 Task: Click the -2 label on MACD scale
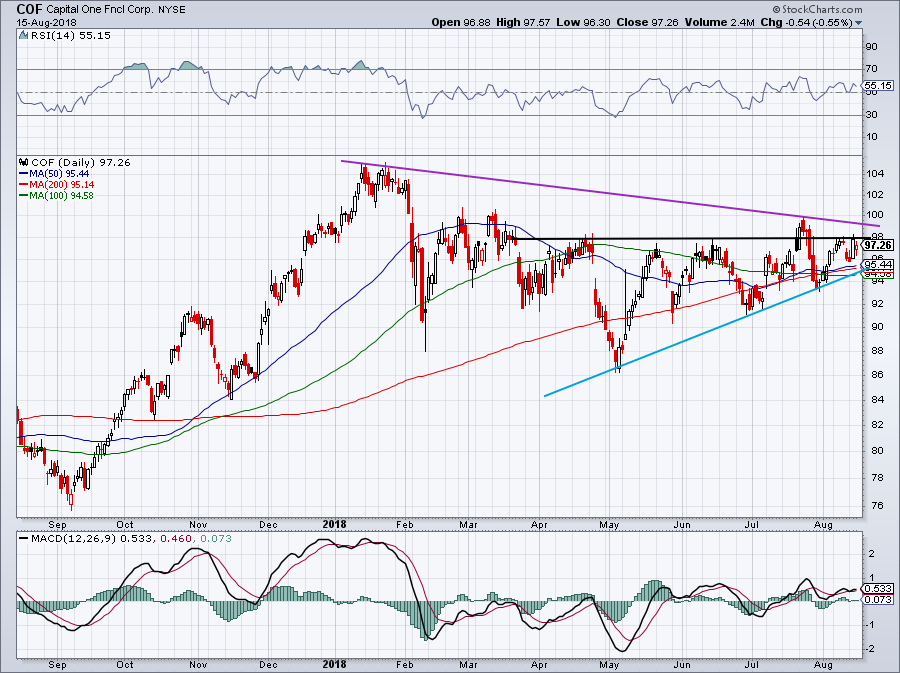871,648
